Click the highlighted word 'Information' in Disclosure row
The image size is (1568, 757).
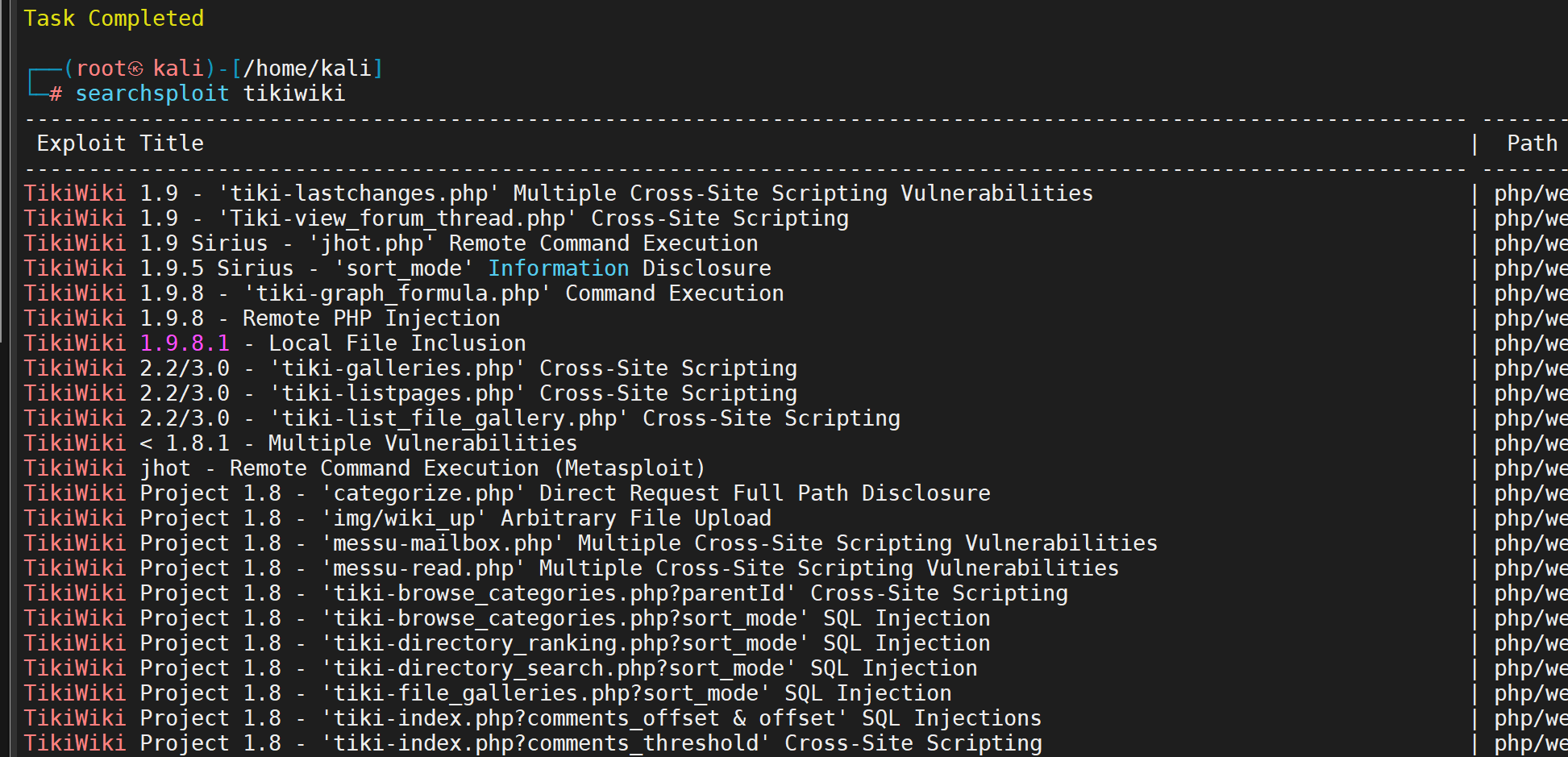click(559, 268)
